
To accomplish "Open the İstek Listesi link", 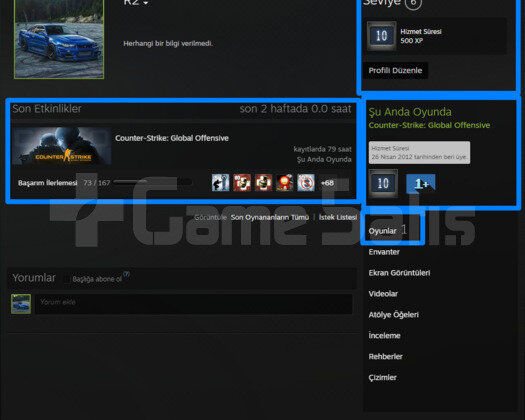I will [x=338, y=217].
